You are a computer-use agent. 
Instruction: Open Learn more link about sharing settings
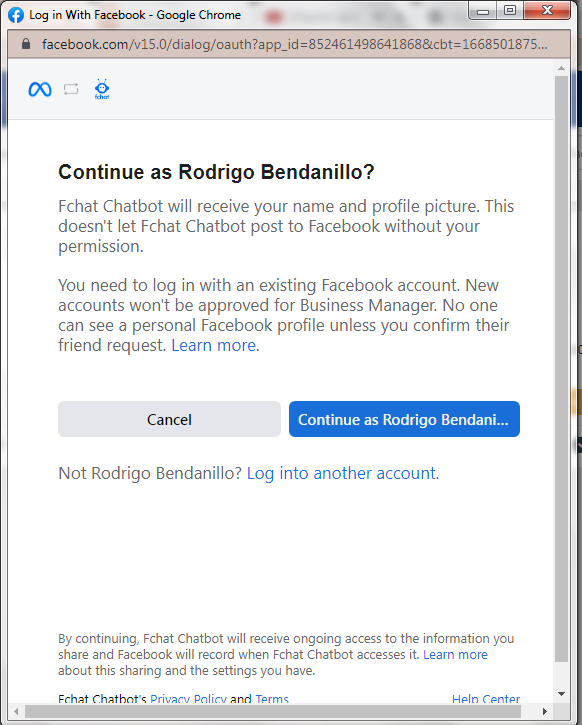pos(455,654)
